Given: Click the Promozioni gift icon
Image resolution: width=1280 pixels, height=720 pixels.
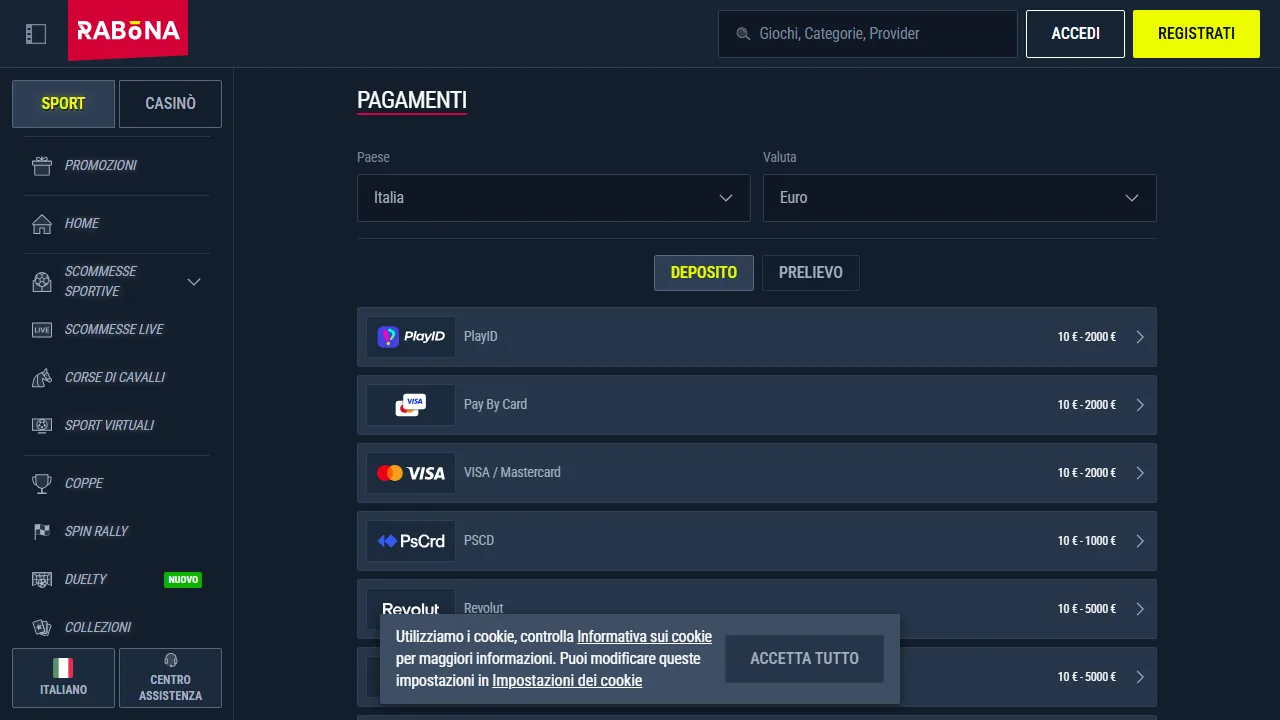Looking at the screenshot, I should 42,166.
